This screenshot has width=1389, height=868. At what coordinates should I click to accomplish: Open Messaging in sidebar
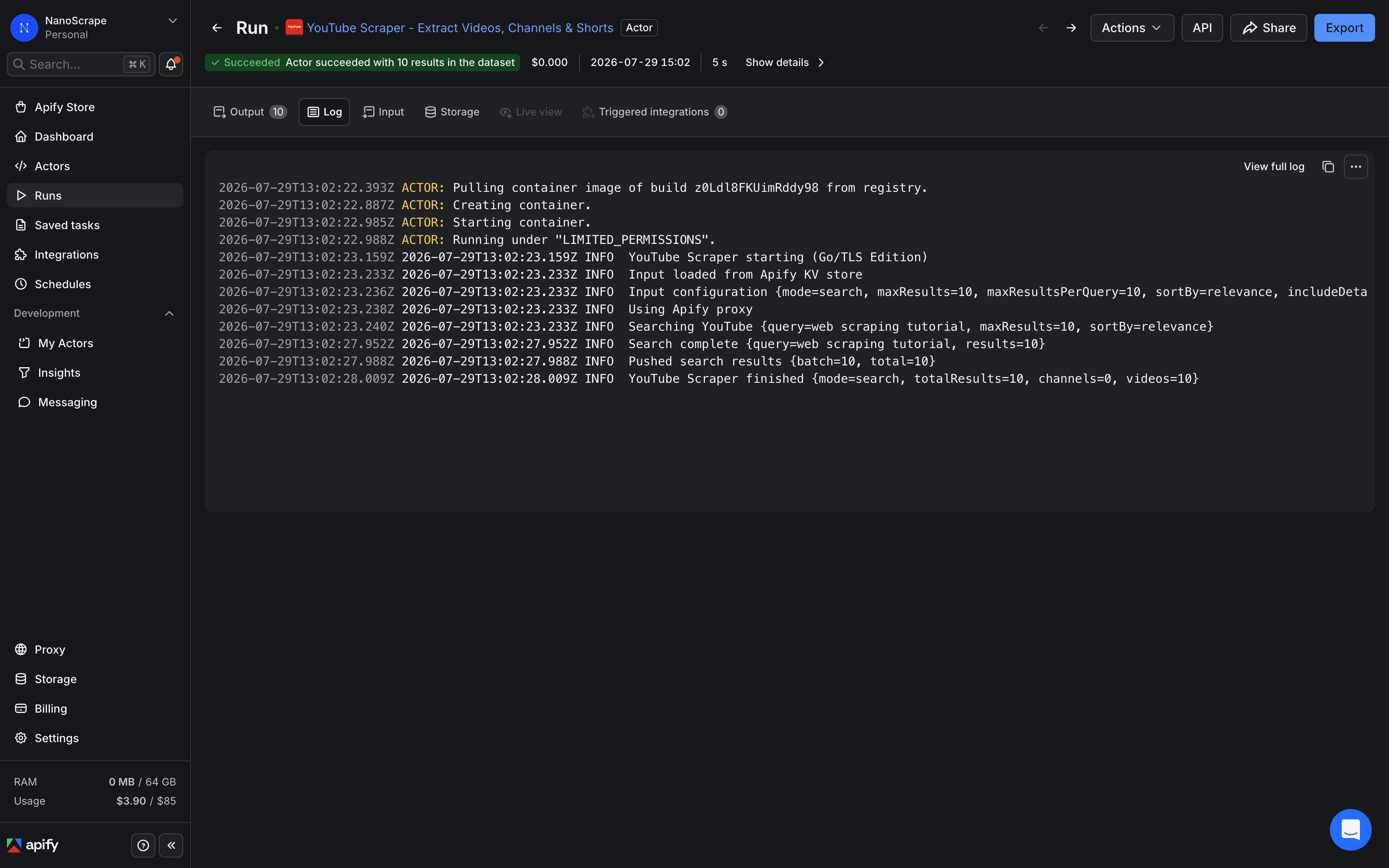(x=95, y=402)
